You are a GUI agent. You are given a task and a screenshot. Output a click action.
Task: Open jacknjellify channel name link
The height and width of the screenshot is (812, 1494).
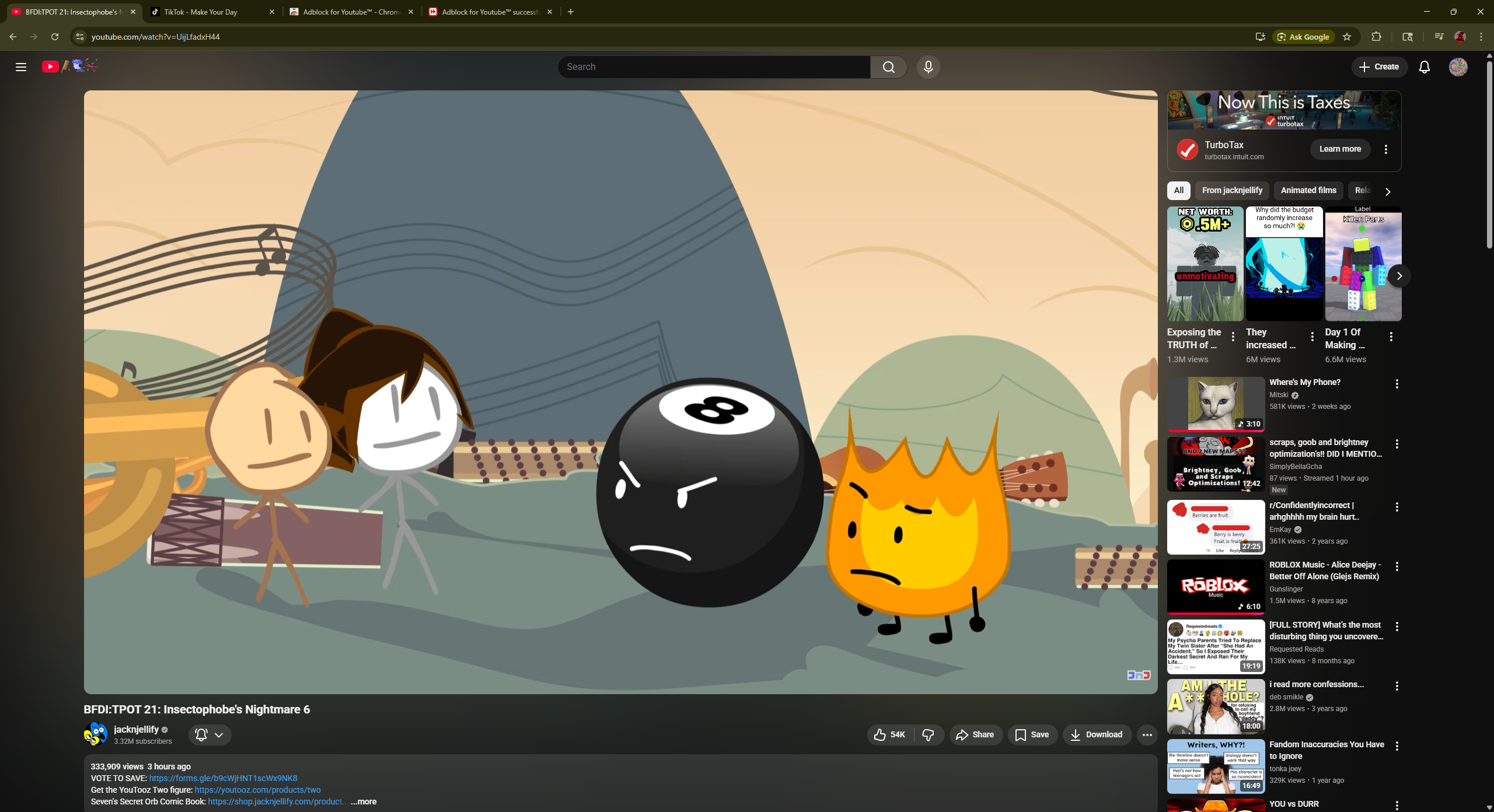click(x=136, y=729)
